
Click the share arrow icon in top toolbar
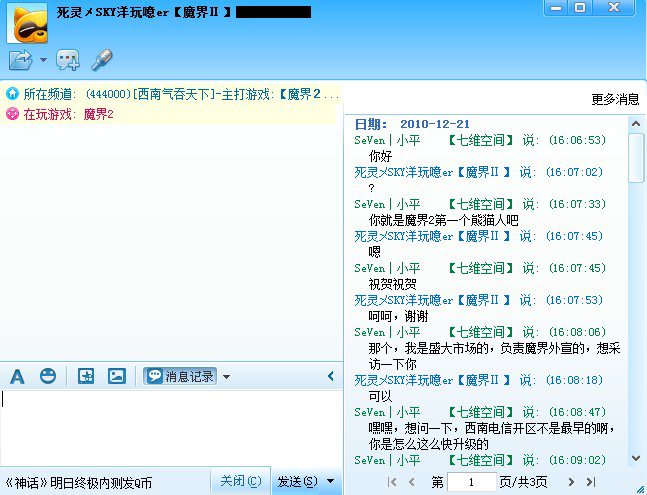coord(20,60)
